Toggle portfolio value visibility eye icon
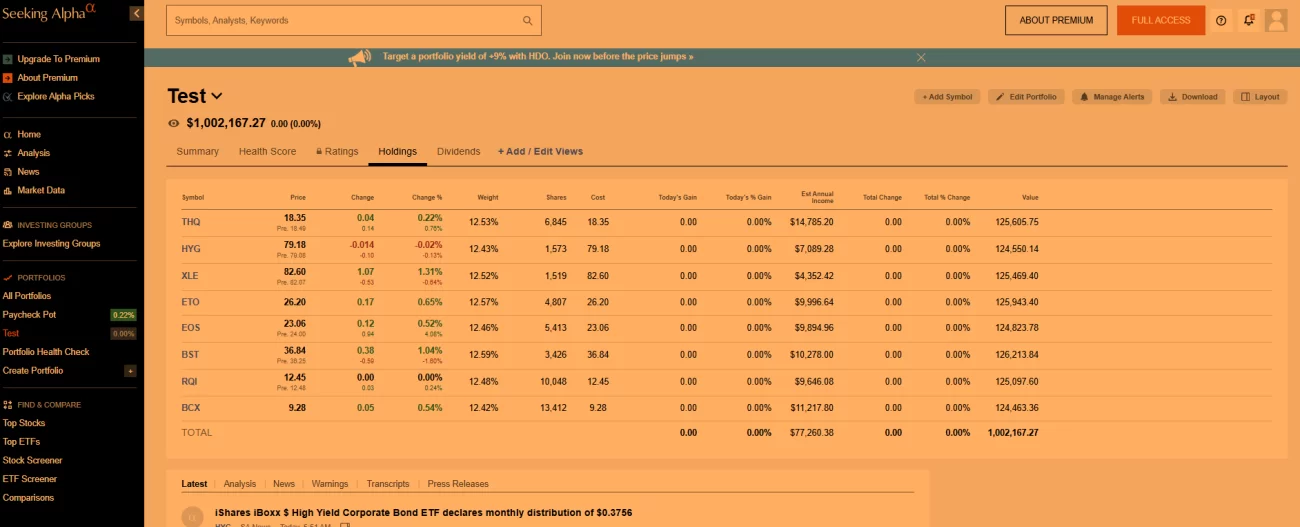The width and height of the screenshot is (1300, 527). point(174,123)
